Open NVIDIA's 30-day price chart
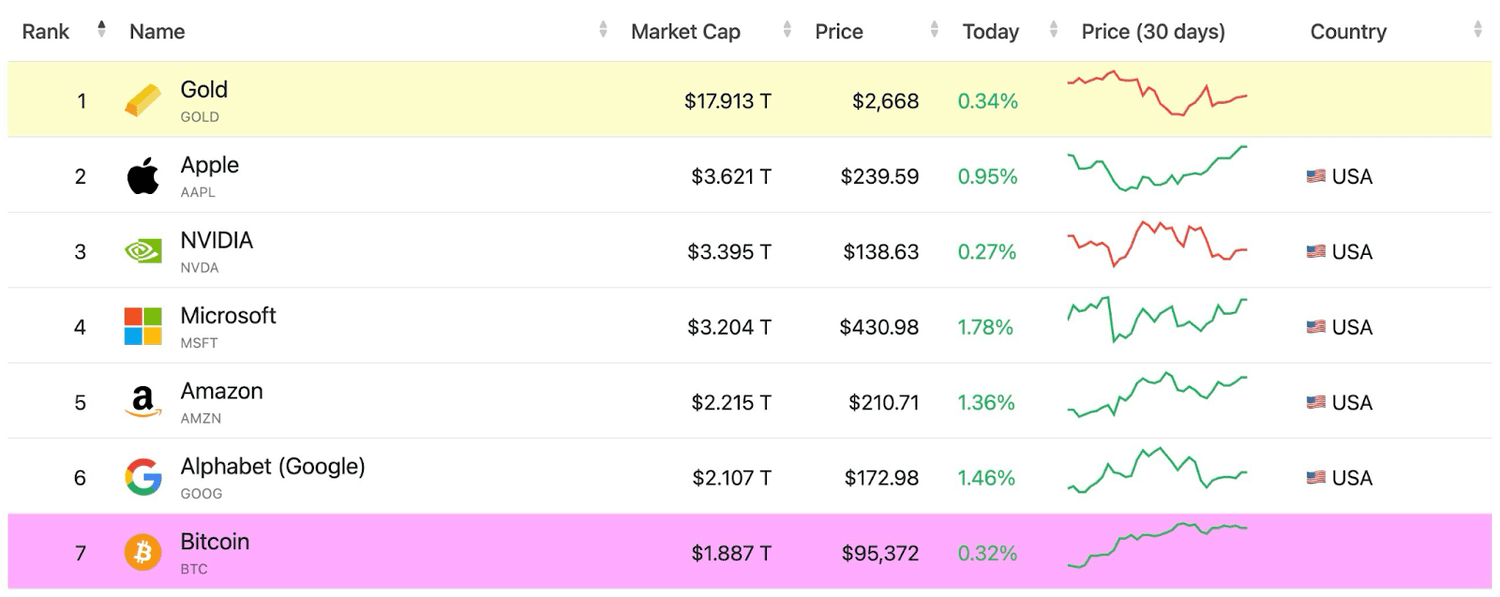 [1157, 244]
